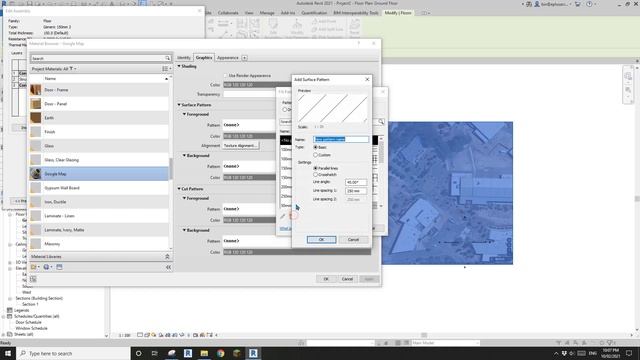Viewport: 640px width, 360px height.
Task: Switch to the Appearance tab
Action: 228,58
